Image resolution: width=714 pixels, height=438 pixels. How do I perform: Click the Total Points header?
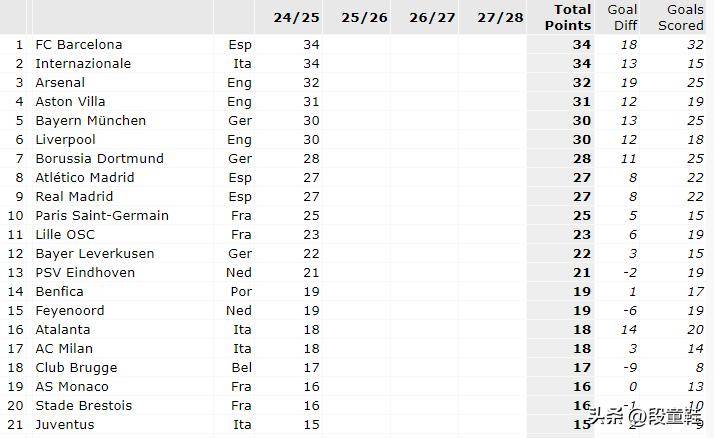point(568,18)
